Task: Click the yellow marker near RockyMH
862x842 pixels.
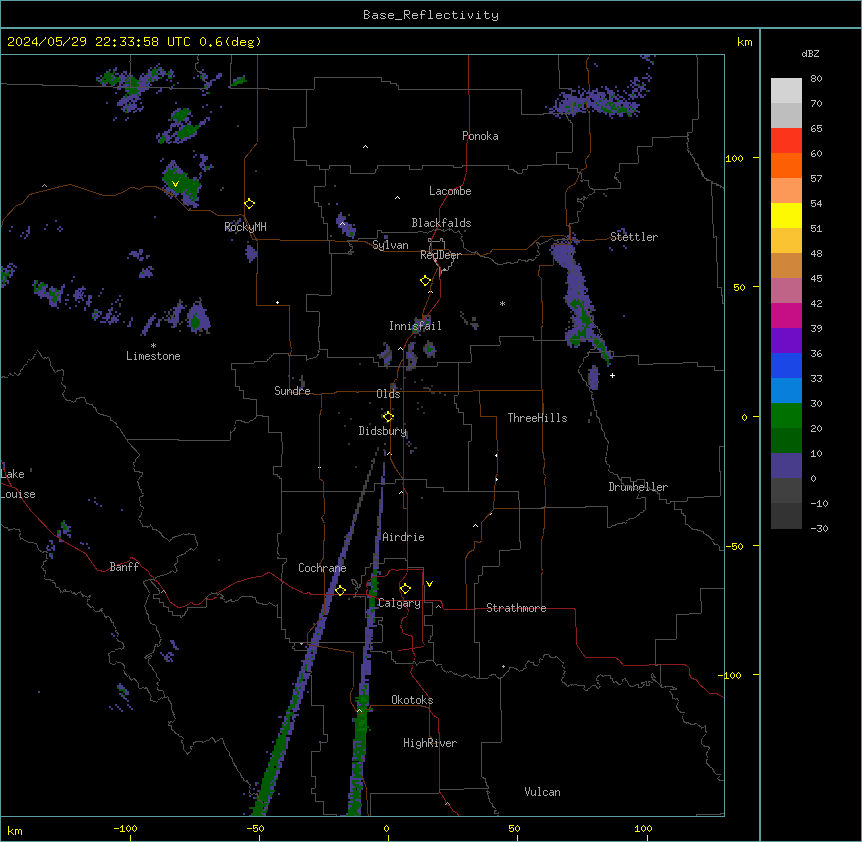Action: 250,204
